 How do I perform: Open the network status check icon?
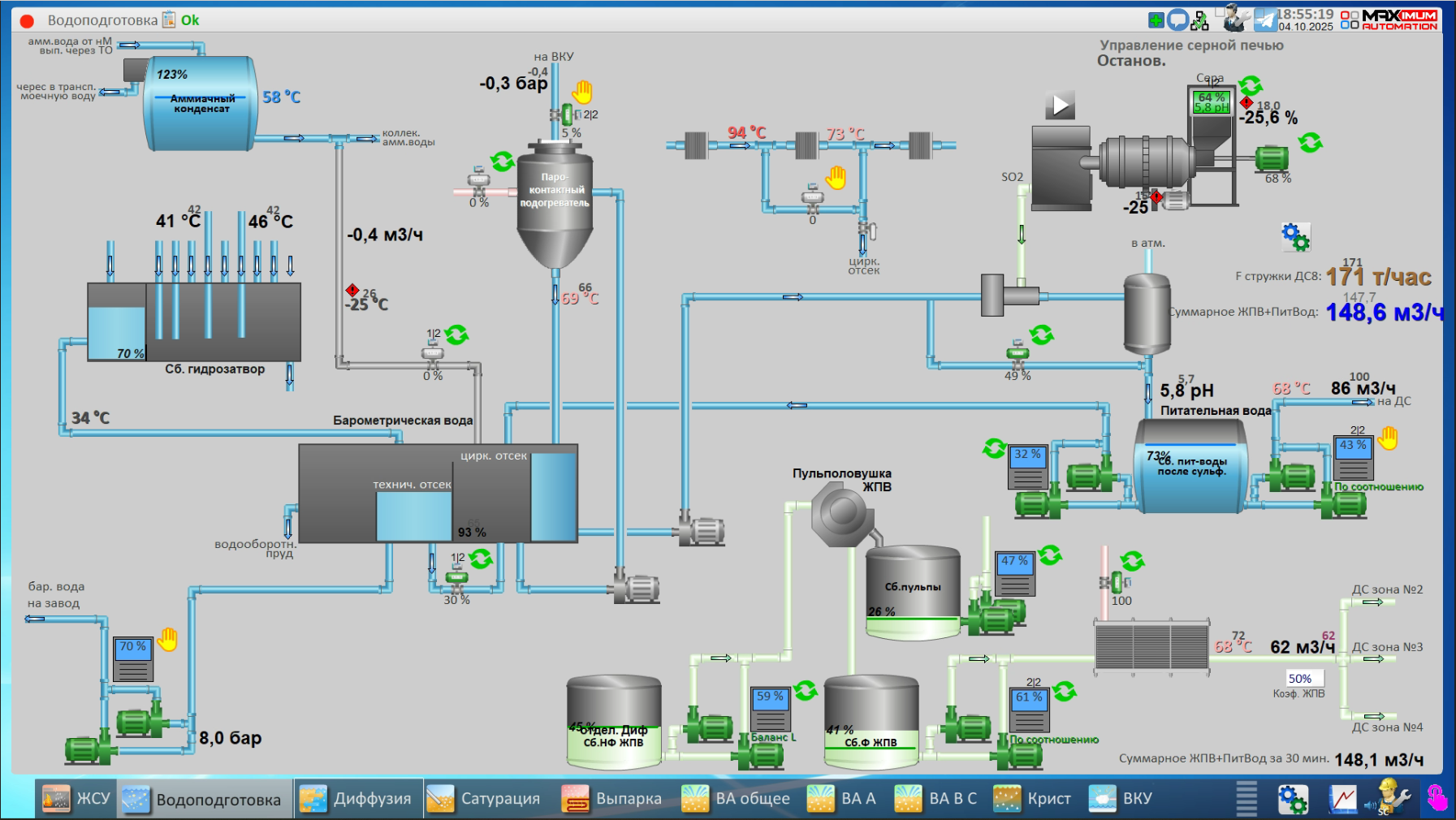click(1199, 20)
